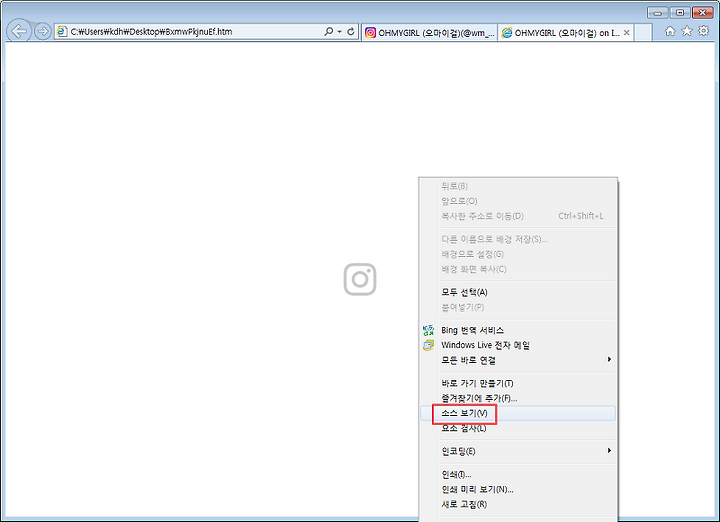
Task: Choose 인쇄(I)... from context menu
Action: [x=518, y=474]
